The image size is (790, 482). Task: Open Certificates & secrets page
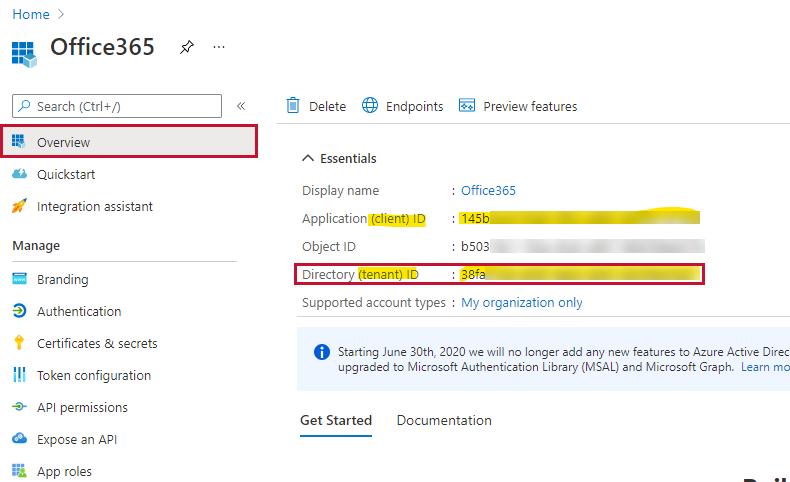(x=97, y=343)
